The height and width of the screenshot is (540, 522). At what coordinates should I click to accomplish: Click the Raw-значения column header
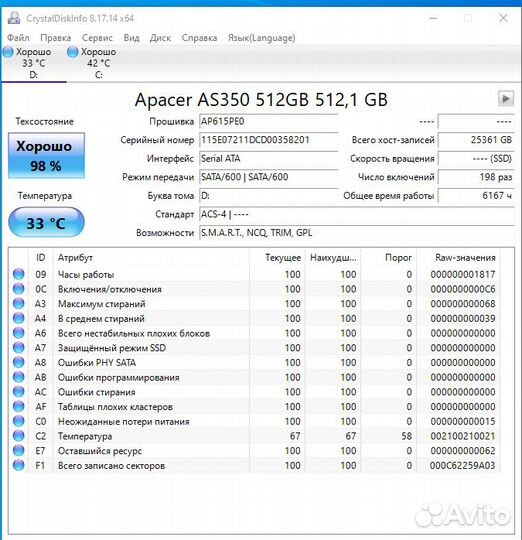tap(458, 258)
